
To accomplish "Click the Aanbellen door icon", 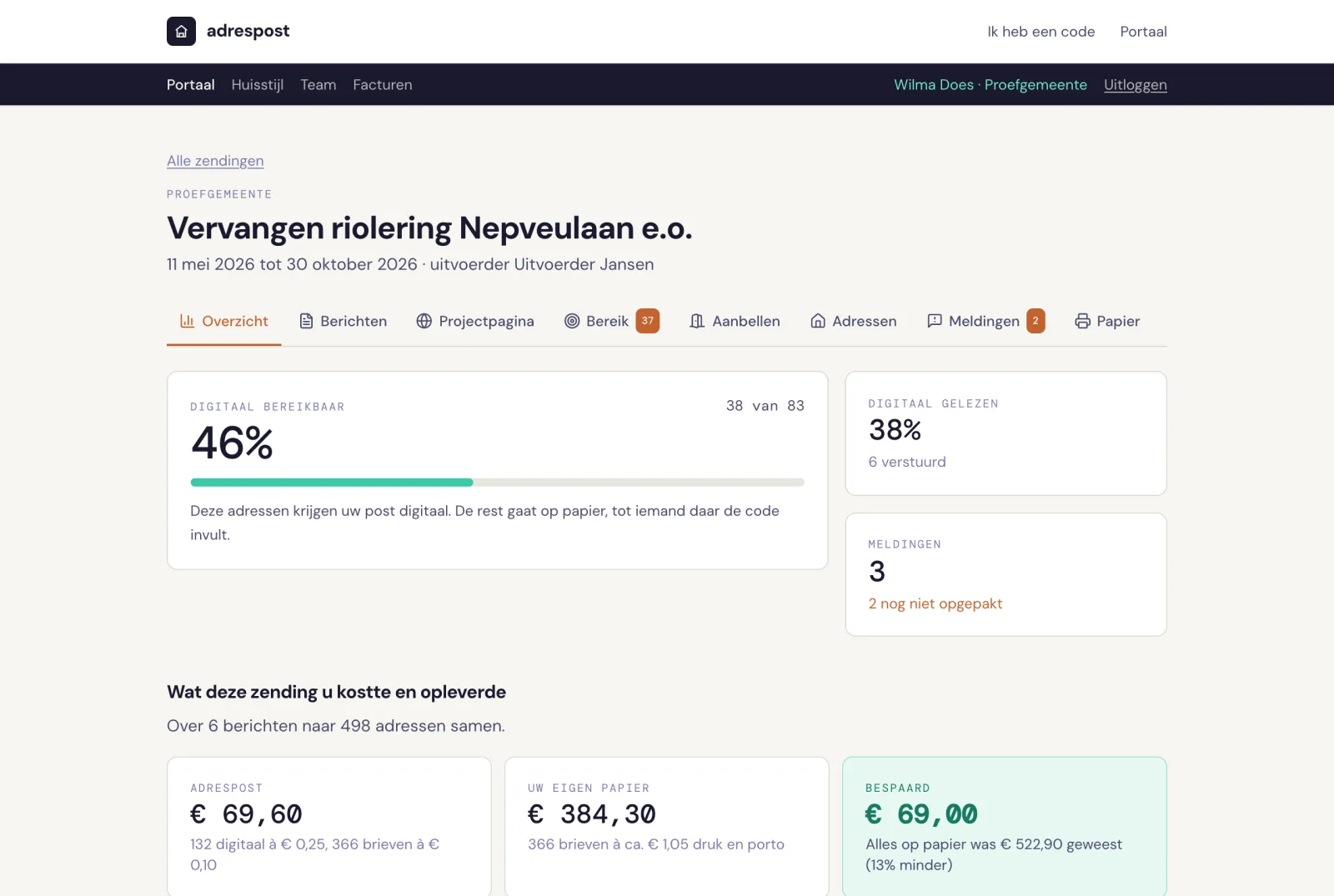I will 698,321.
